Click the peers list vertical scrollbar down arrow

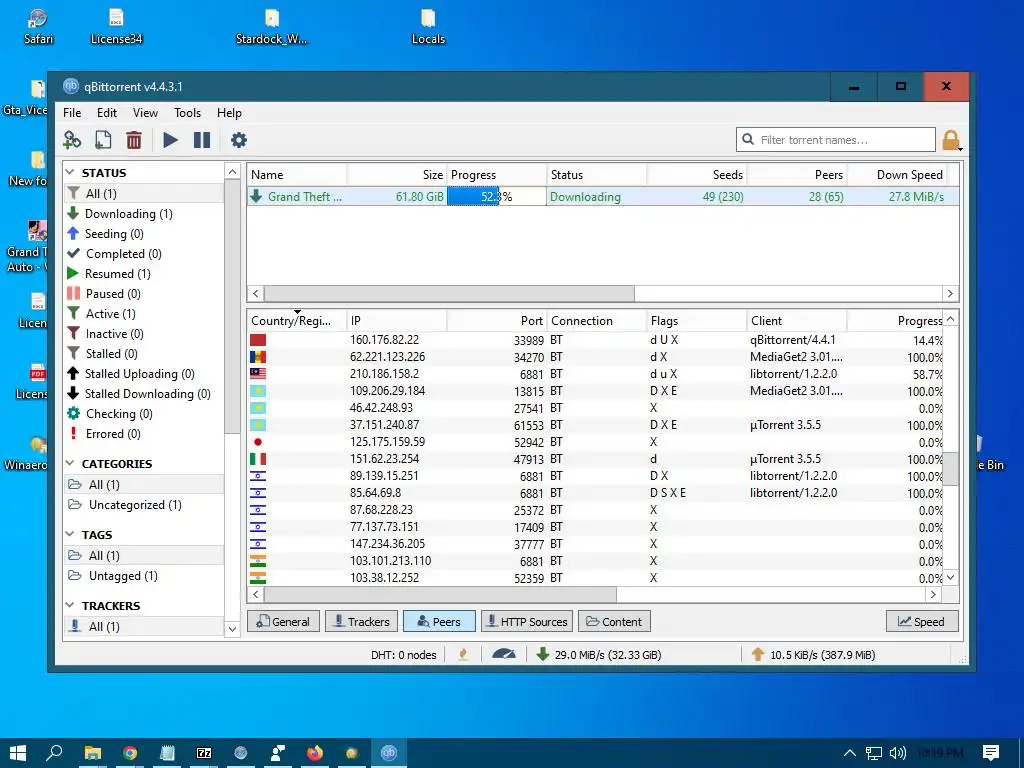[951, 577]
